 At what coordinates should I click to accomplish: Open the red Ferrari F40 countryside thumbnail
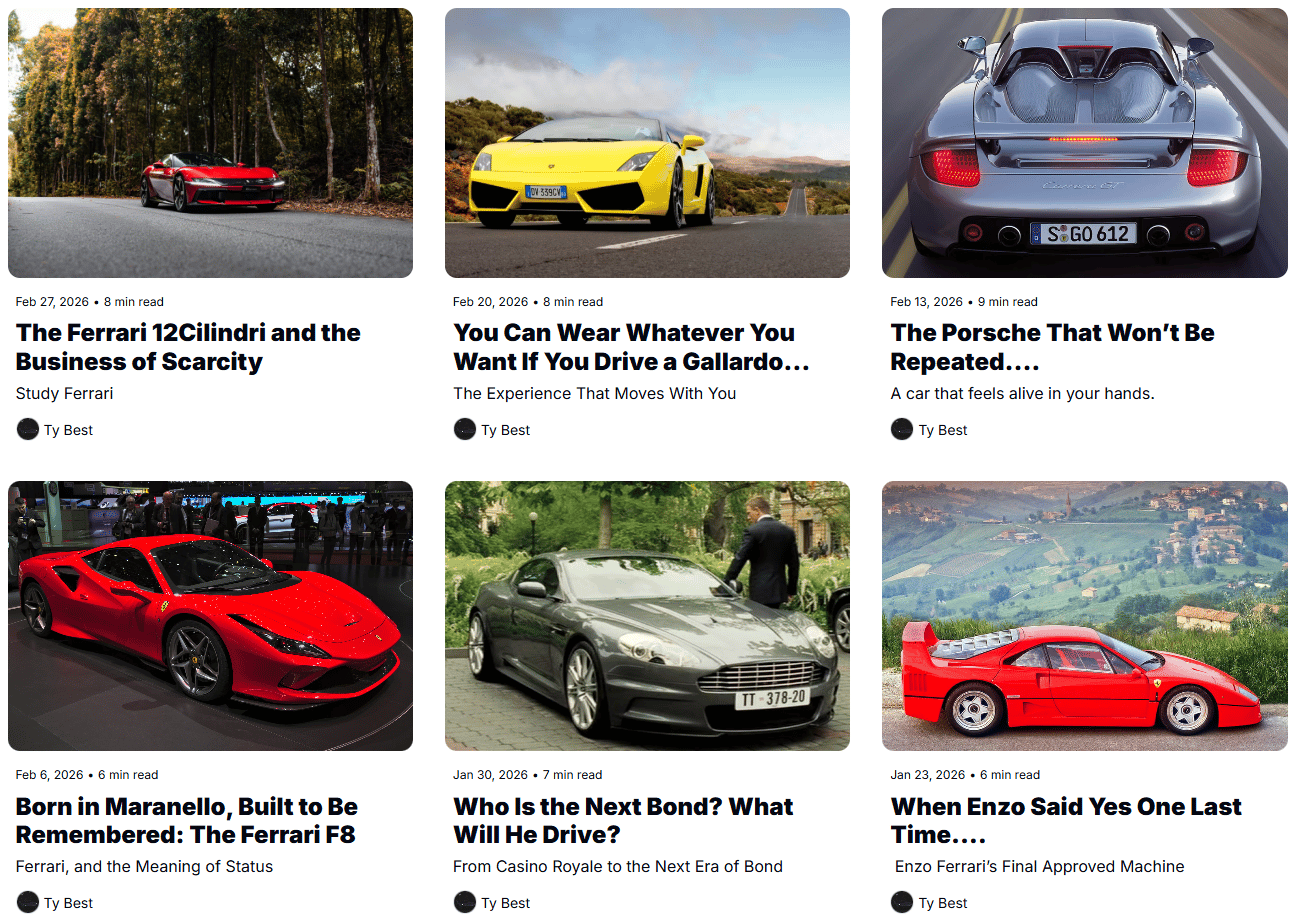pyautogui.click(x=1085, y=616)
